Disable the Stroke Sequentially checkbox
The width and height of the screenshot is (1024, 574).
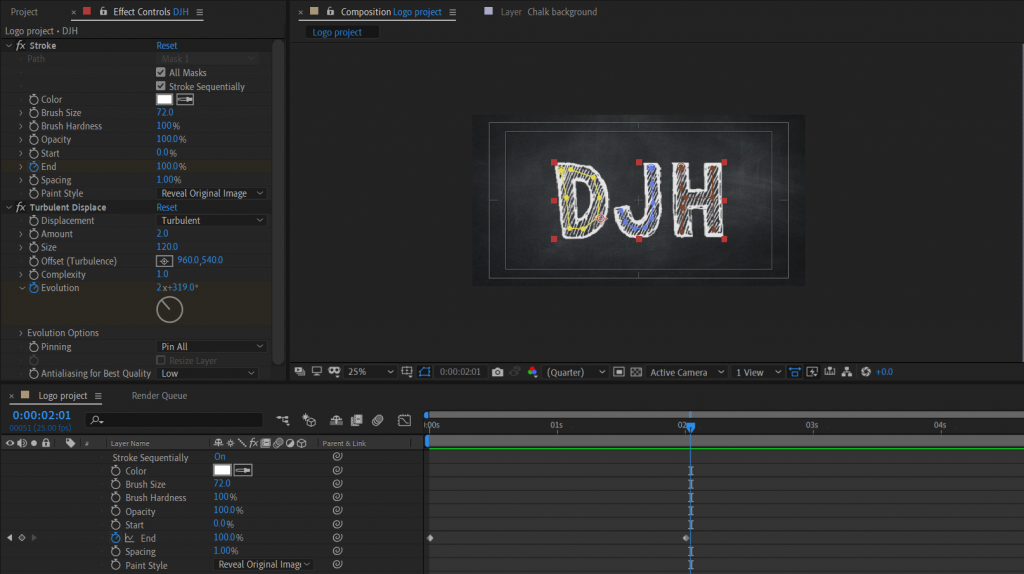click(161, 86)
